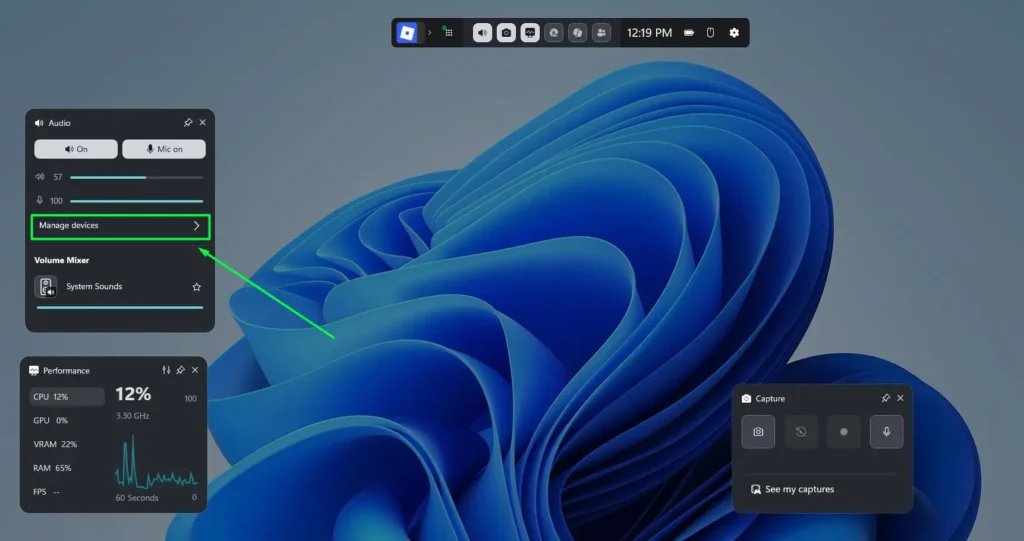Open the Copilot widget icon in top bar

click(x=577, y=33)
